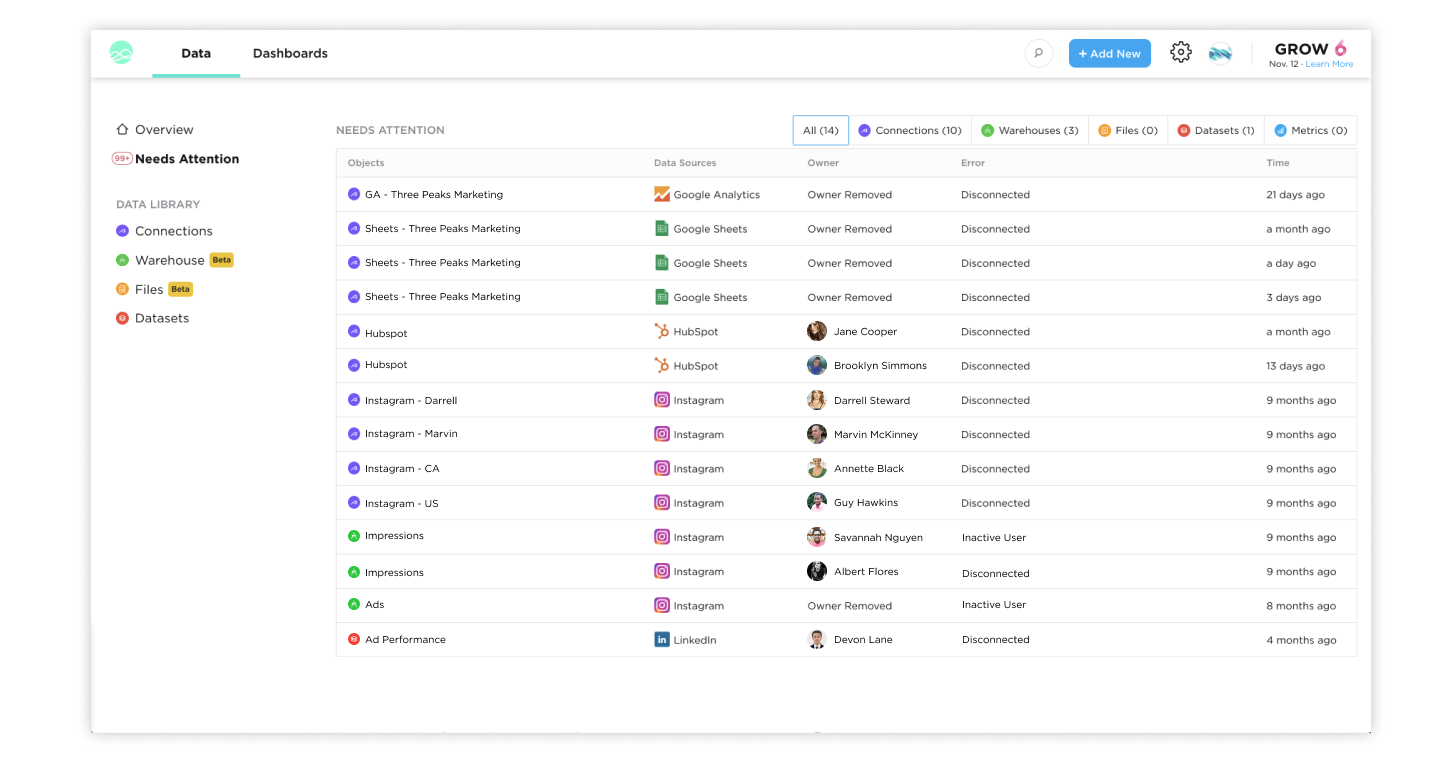Switch to the Dashboards tab
The width and height of the screenshot is (1440, 759).
tap(290, 54)
